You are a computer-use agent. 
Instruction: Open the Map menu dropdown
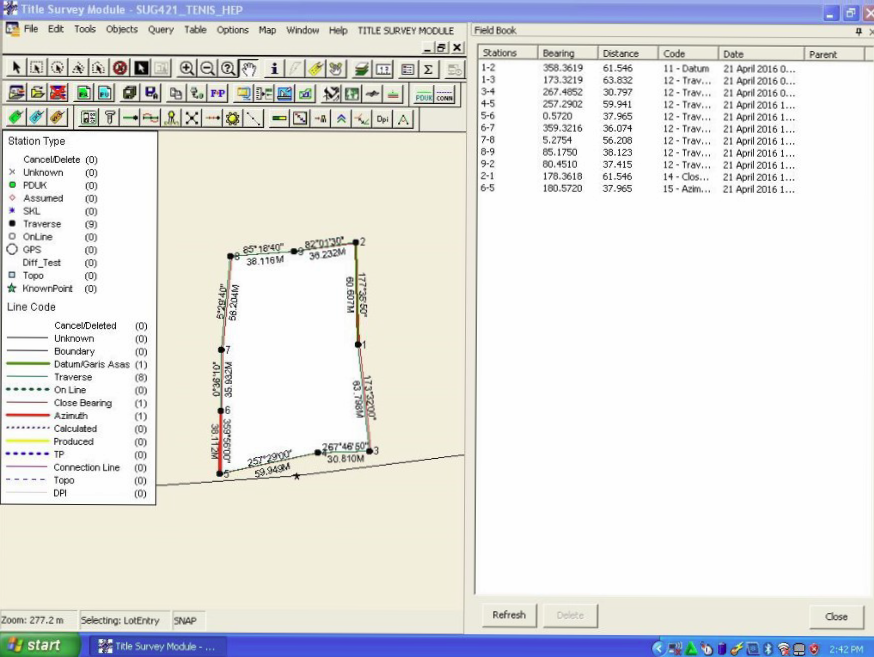click(x=268, y=30)
